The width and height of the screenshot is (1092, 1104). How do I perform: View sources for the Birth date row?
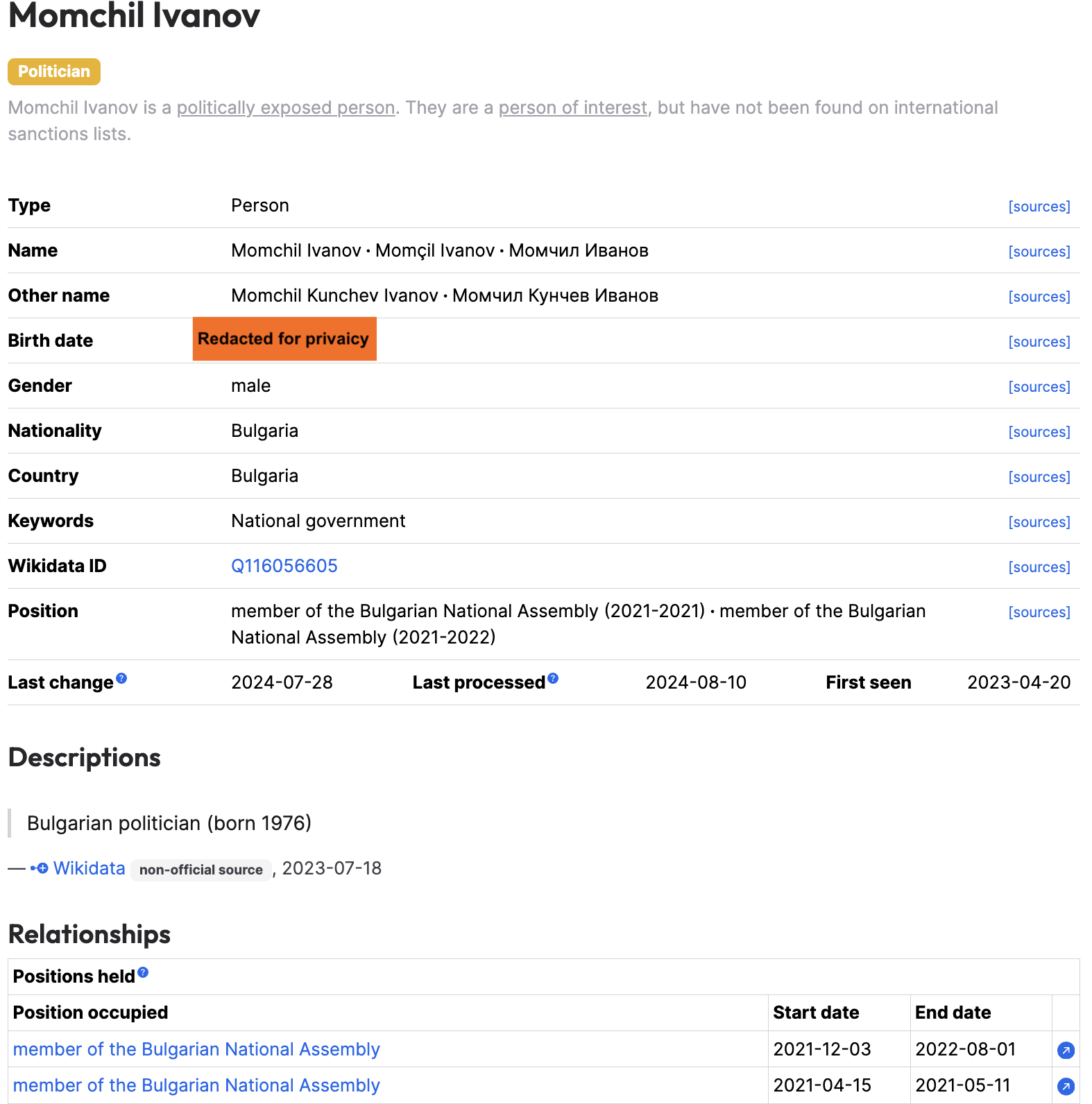tap(1039, 342)
